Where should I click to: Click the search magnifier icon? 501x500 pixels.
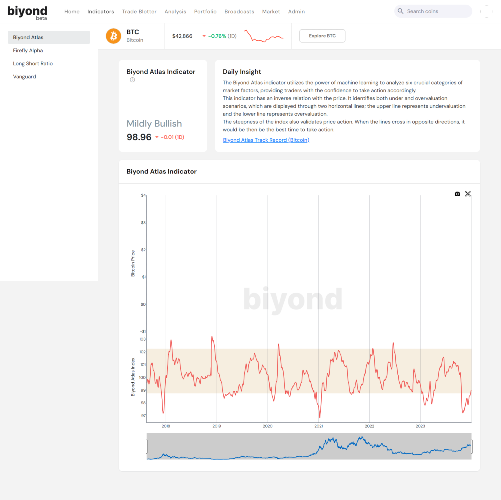pyautogui.click(x=400, y=11)
